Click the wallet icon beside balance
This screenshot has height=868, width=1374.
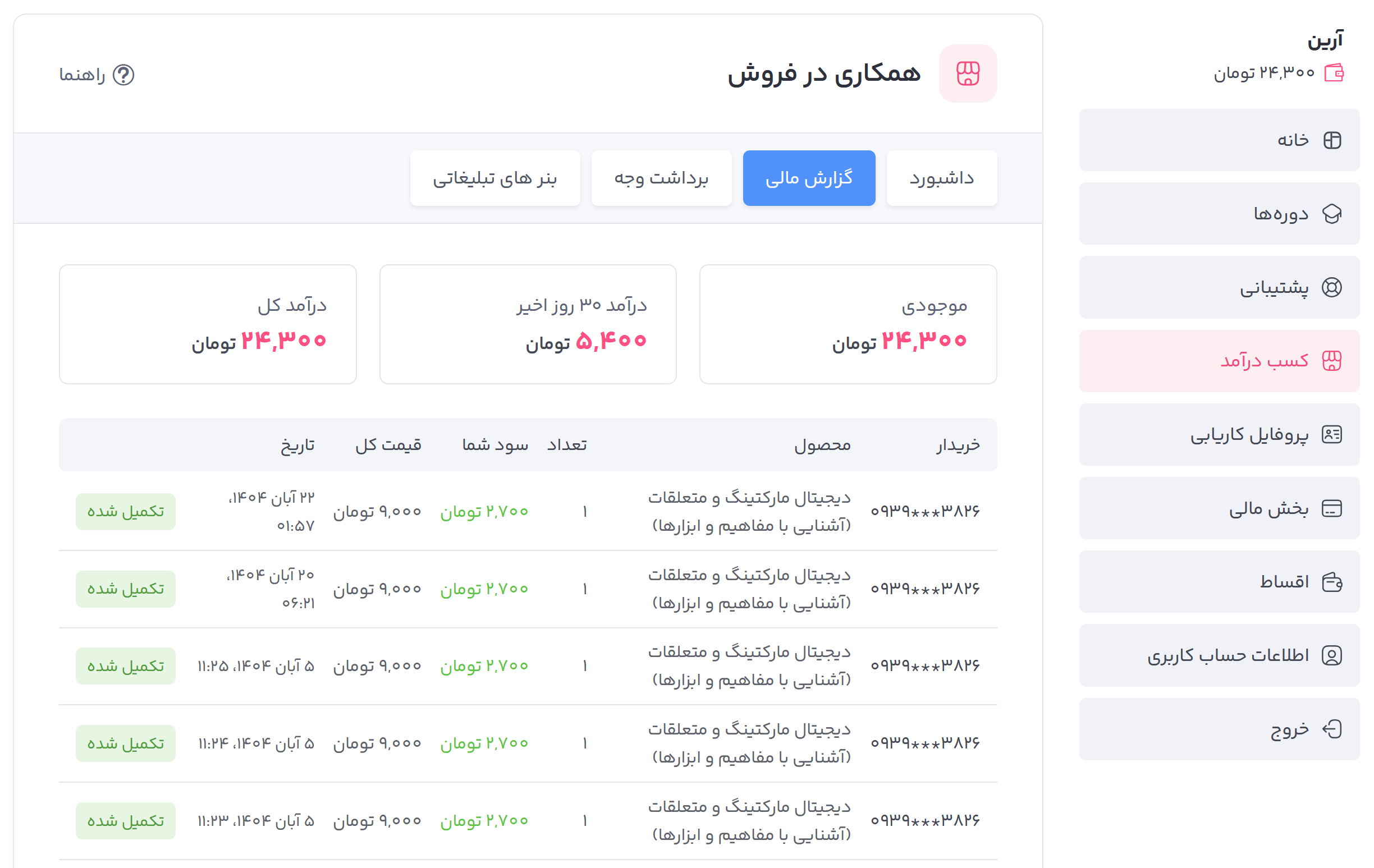1334,73
